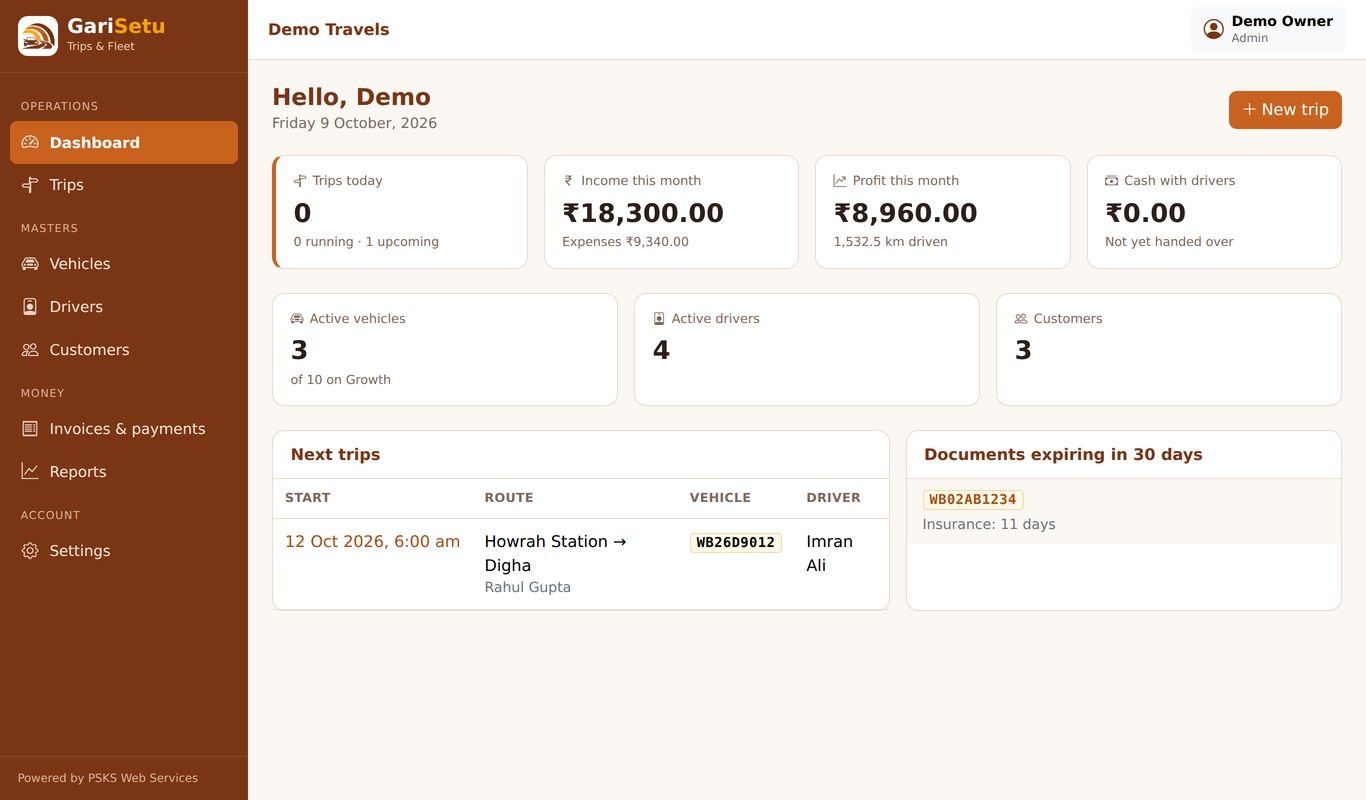Click the Trips signpost icon in sidebar
Viewport: 1366px width, 800px height.
click(30, 185)
